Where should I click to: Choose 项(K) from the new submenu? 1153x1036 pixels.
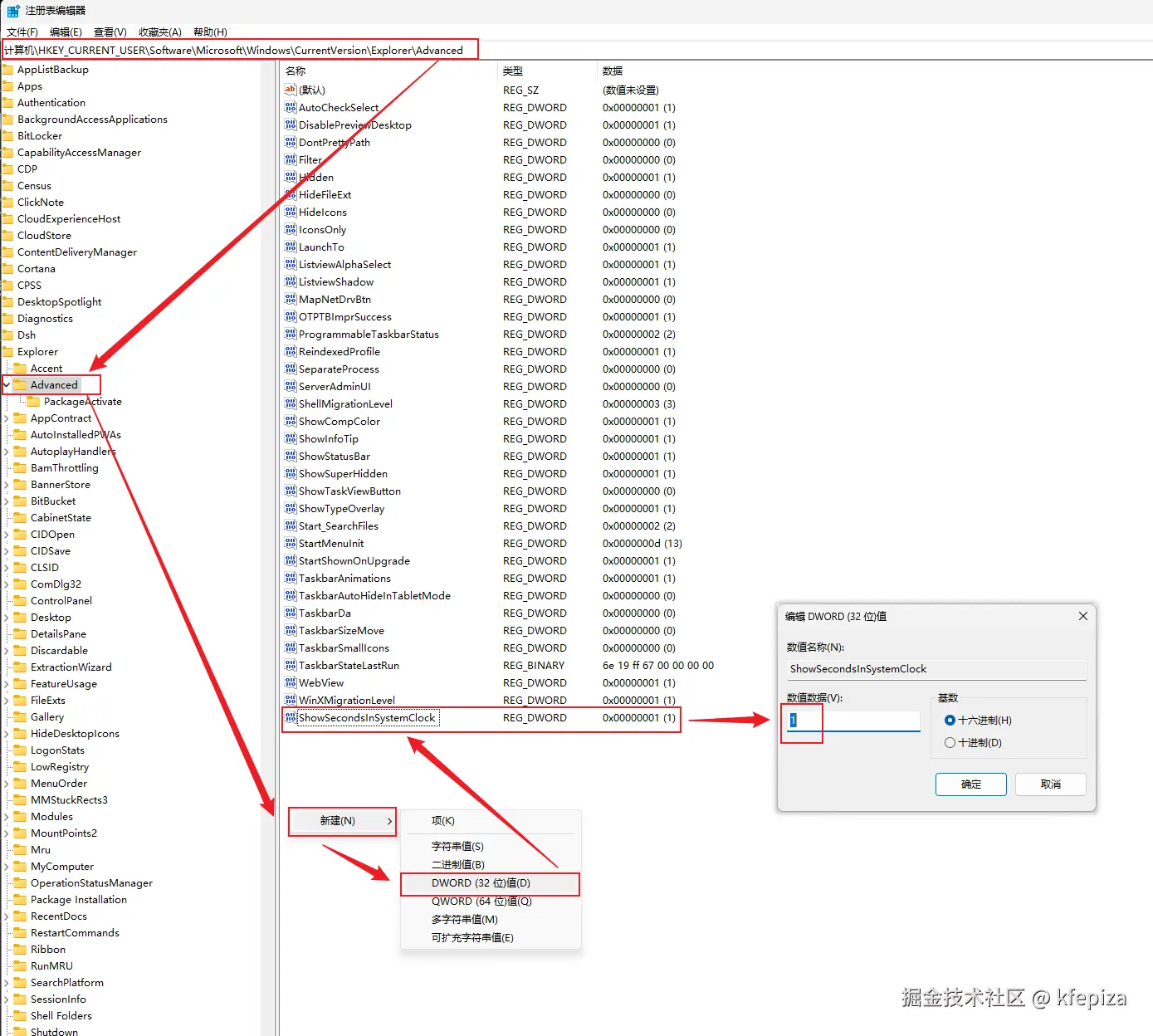coord(490,821)
